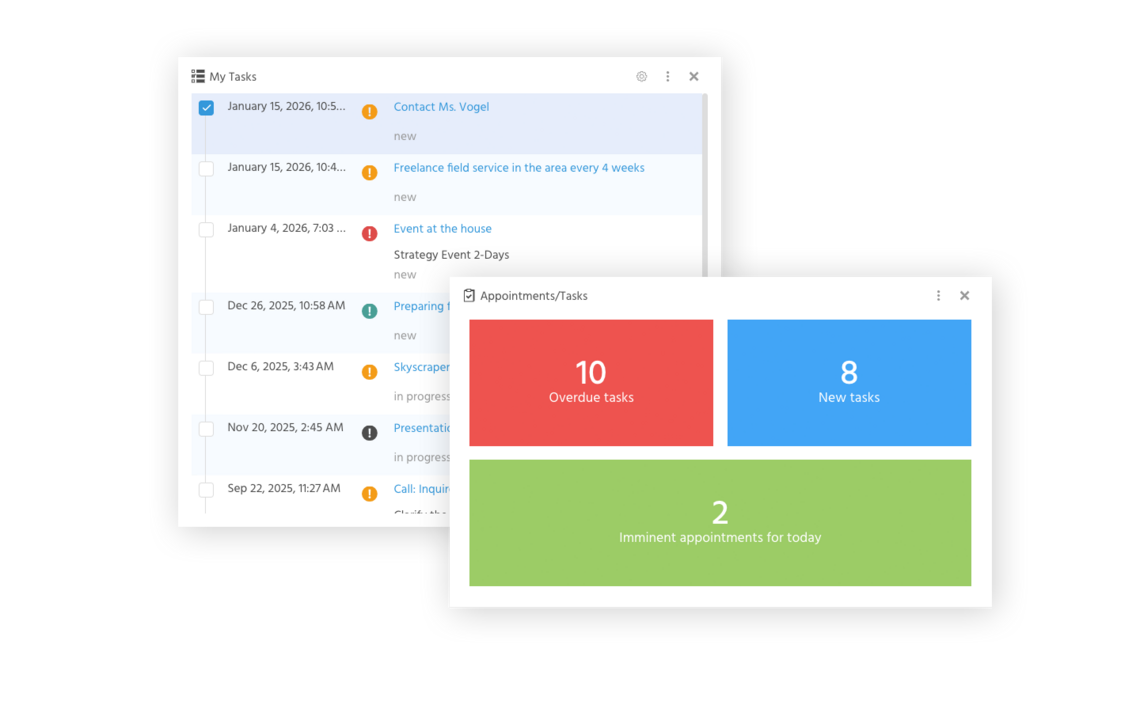
Task: Click orange priority icon on Dec 6 task
Action: [x=369, y=372]
